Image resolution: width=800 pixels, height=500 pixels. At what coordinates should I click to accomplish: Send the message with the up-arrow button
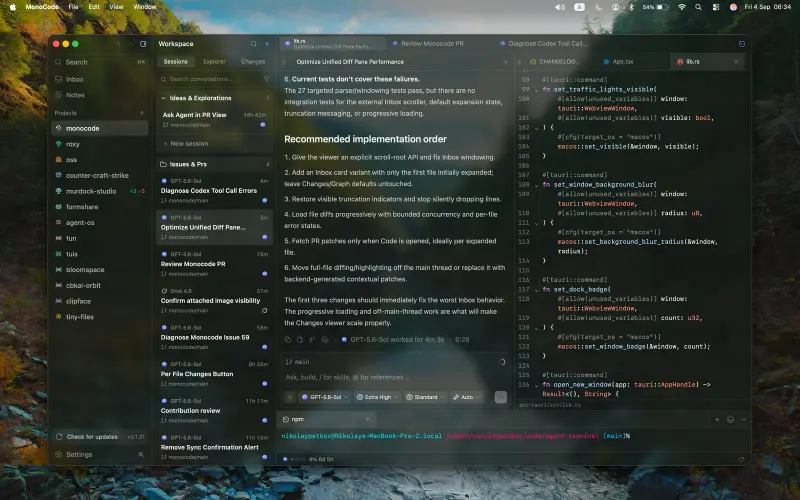(501, 397)
